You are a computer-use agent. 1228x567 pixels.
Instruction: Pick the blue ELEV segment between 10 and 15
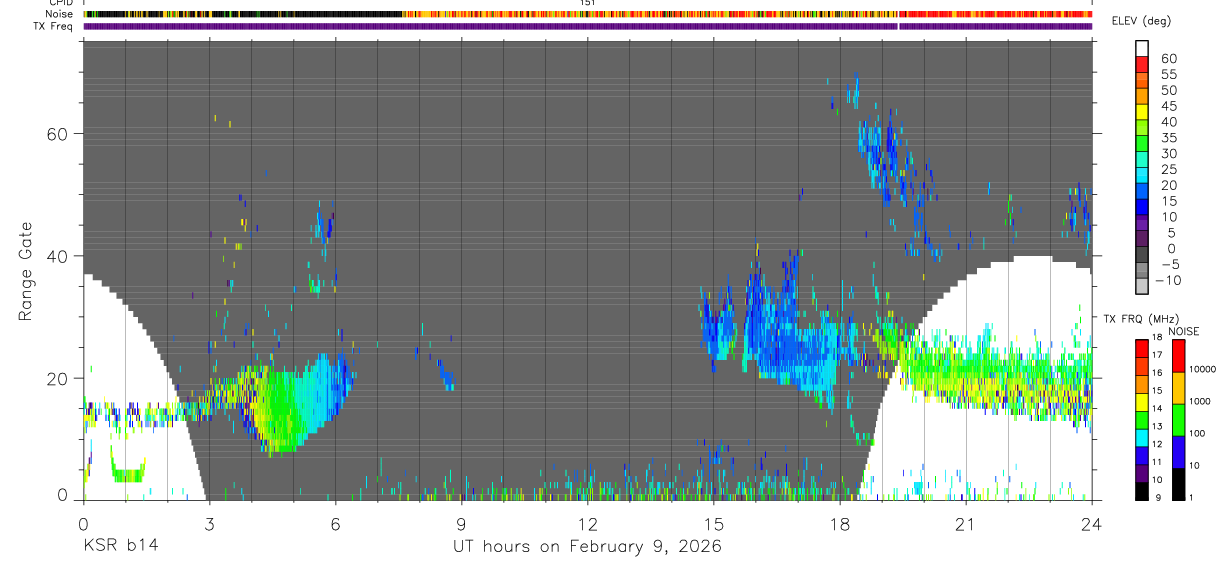pyautogui.click(x=1142, y=206)
